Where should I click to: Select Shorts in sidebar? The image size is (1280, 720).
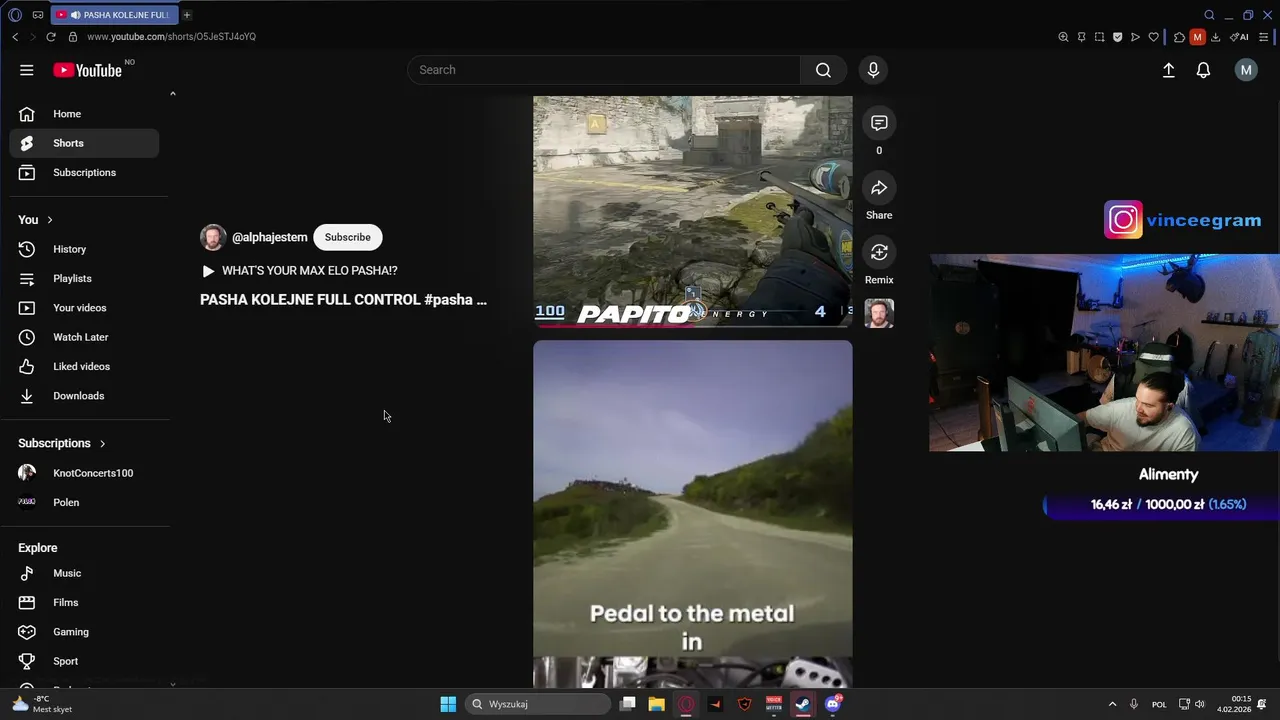click(84, 143)
